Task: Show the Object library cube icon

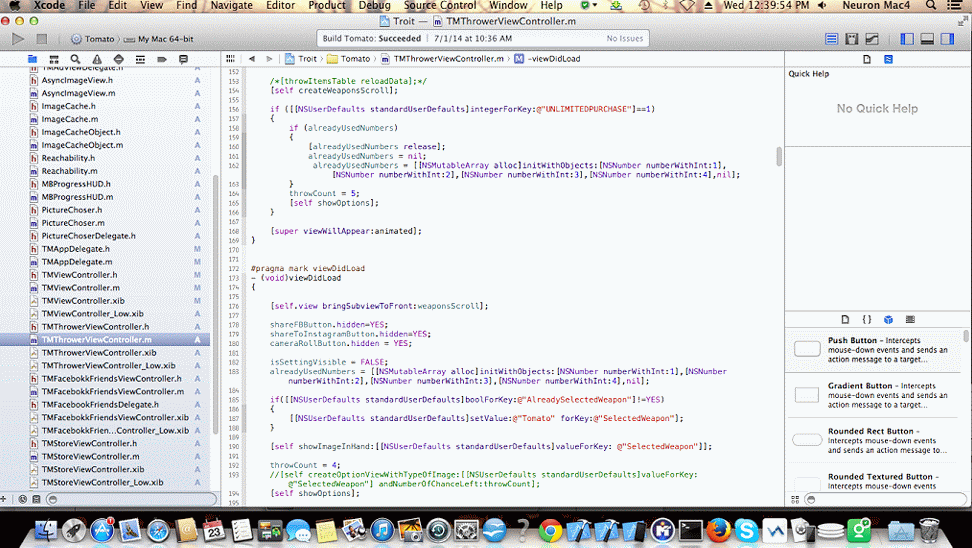Action: (888, 320)
